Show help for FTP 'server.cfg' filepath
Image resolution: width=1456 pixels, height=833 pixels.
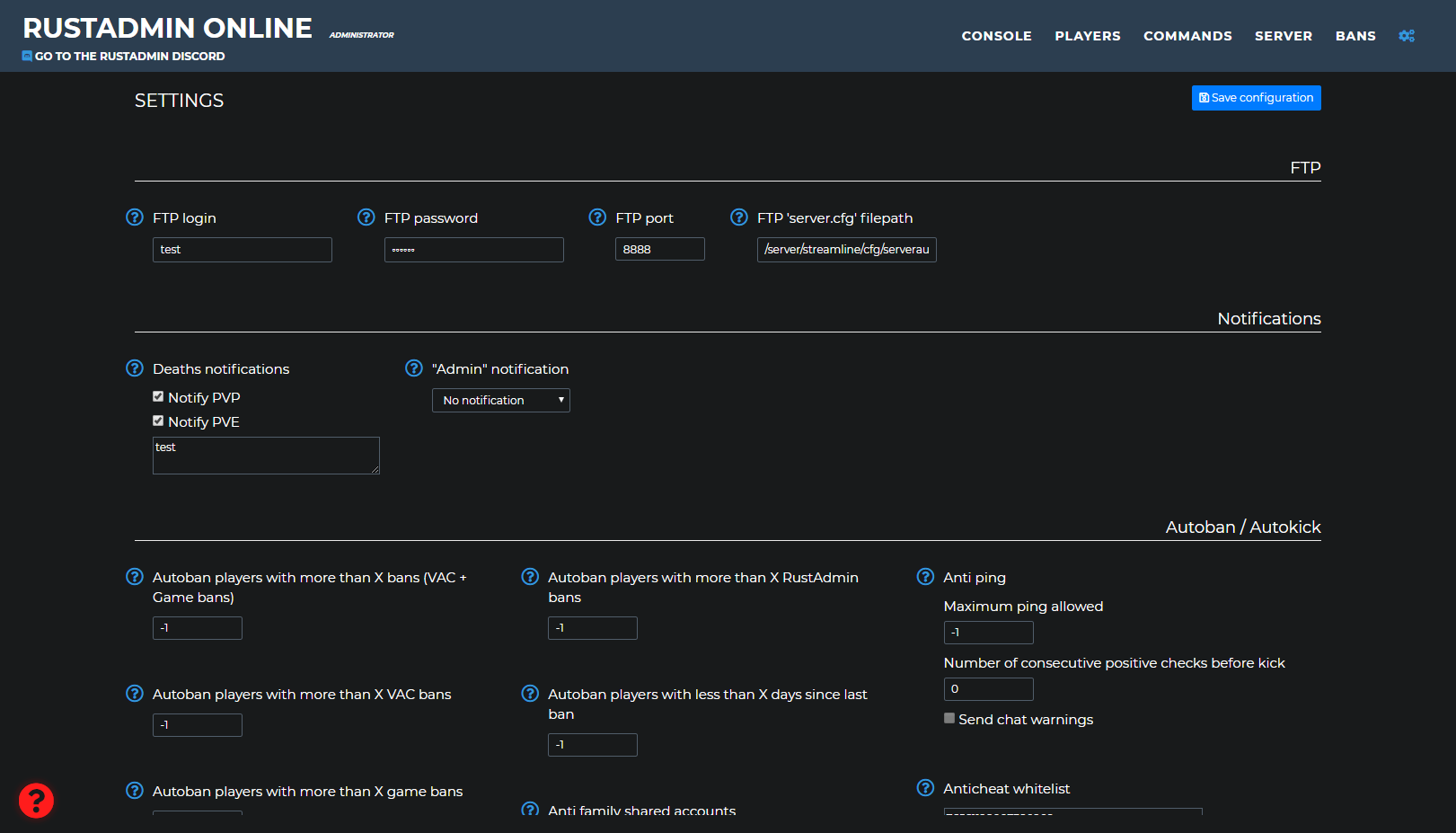(739, 217)
